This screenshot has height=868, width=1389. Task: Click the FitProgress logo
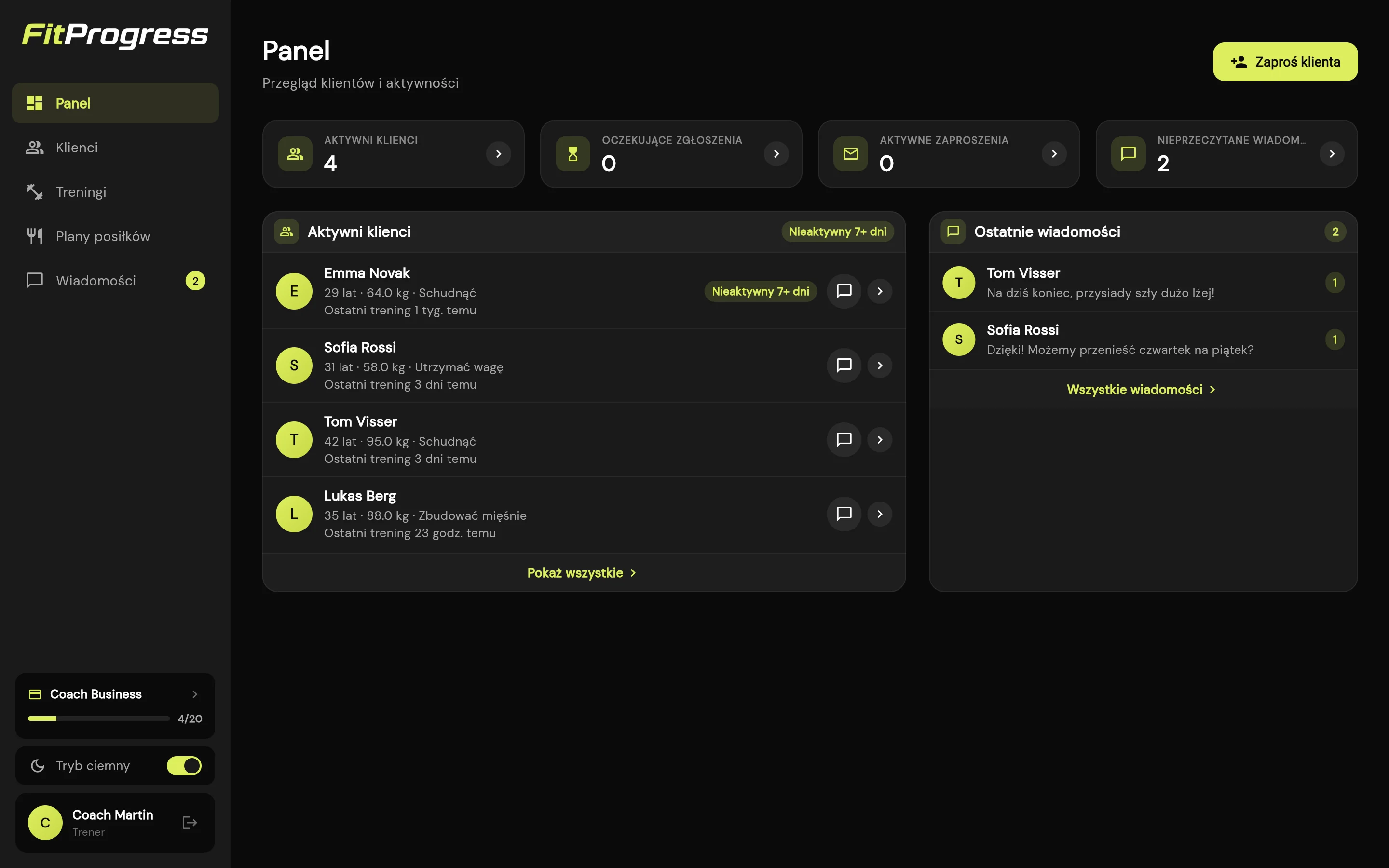click(115, 35)
